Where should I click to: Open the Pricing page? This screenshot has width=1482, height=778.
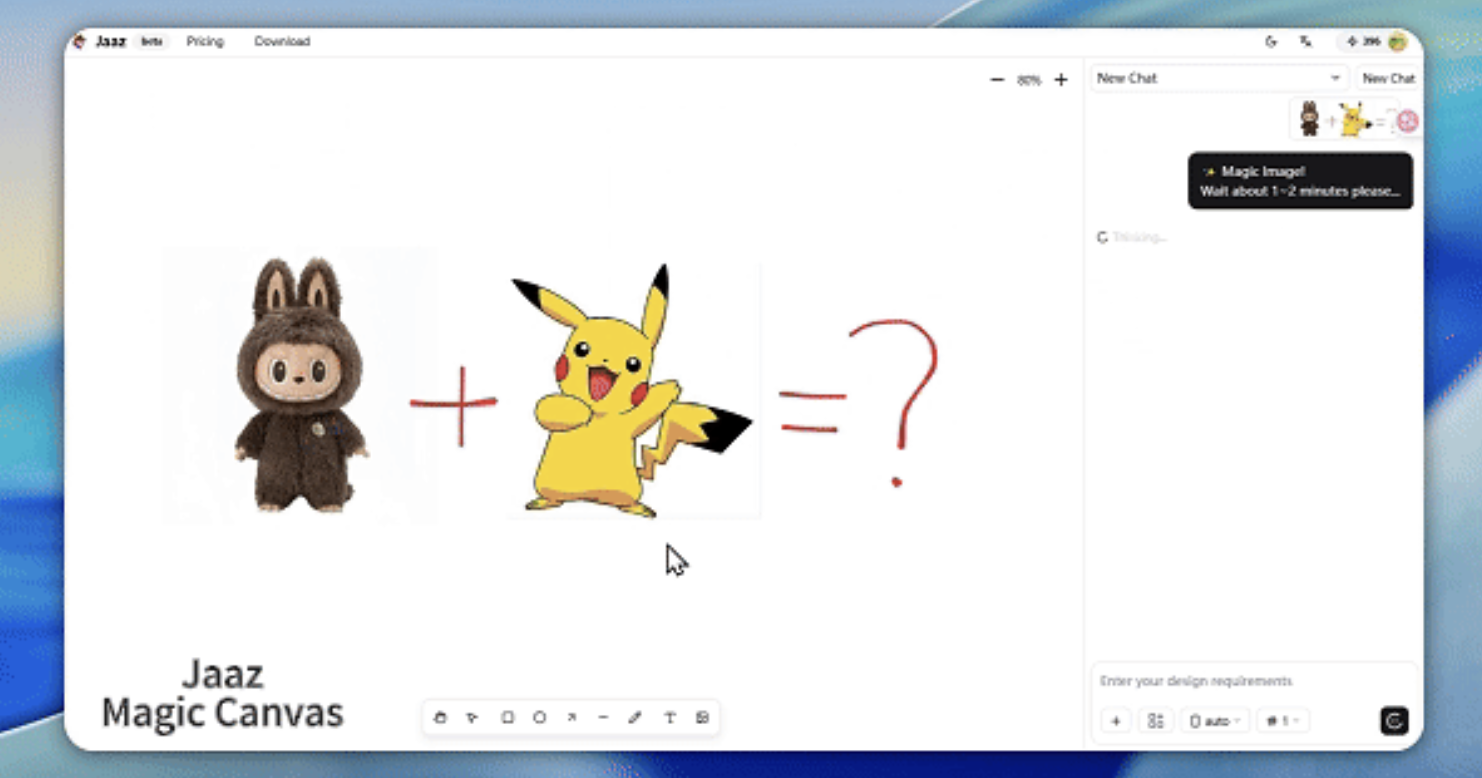point(205,41)
